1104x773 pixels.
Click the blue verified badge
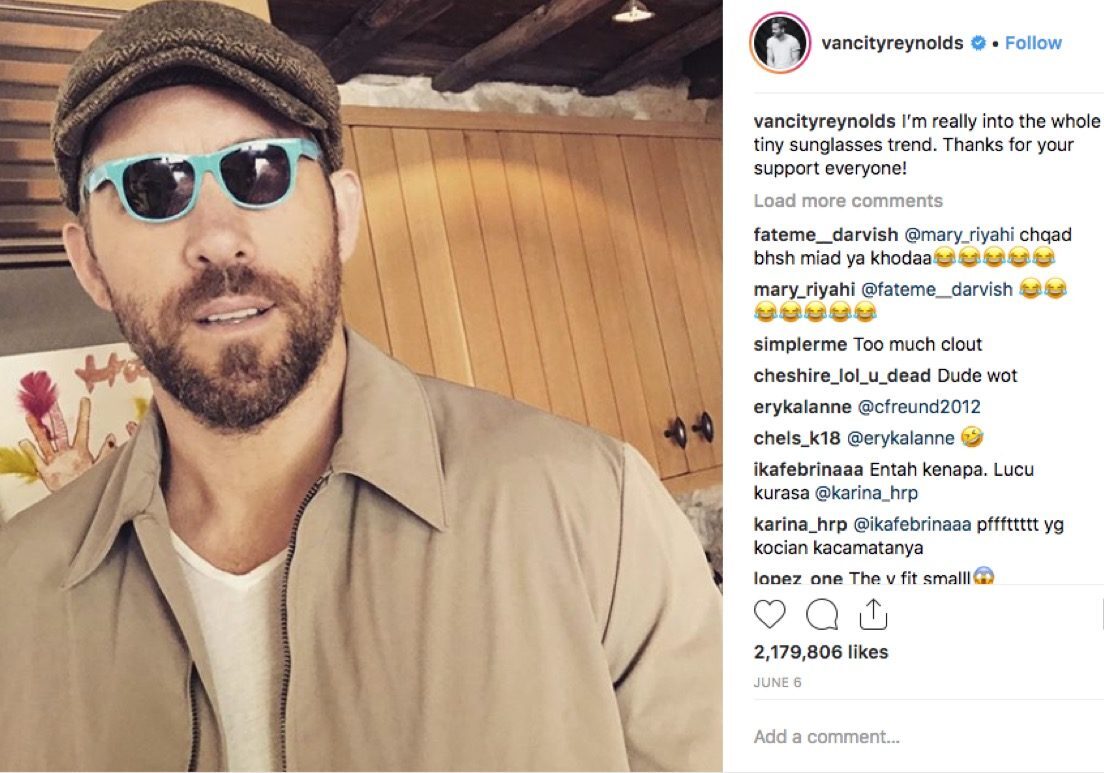tap(979, 43)
